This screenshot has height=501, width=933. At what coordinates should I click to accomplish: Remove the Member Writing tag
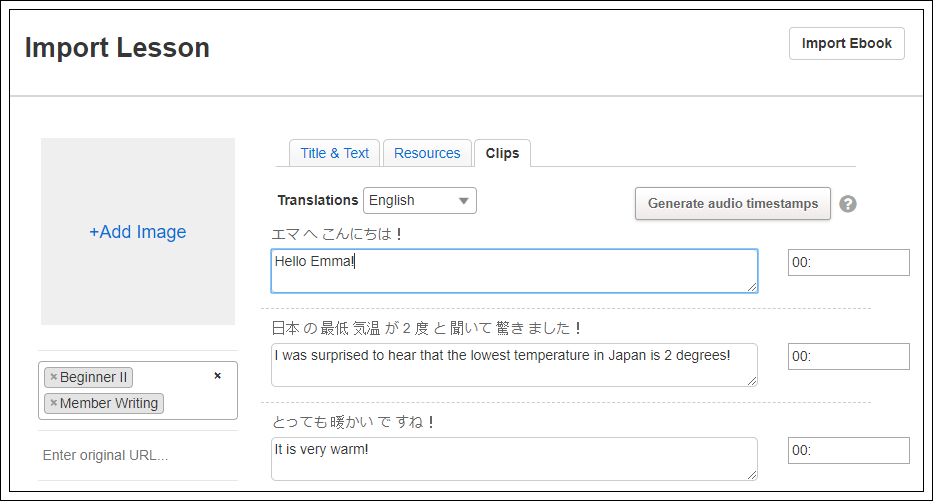point(54,404)
